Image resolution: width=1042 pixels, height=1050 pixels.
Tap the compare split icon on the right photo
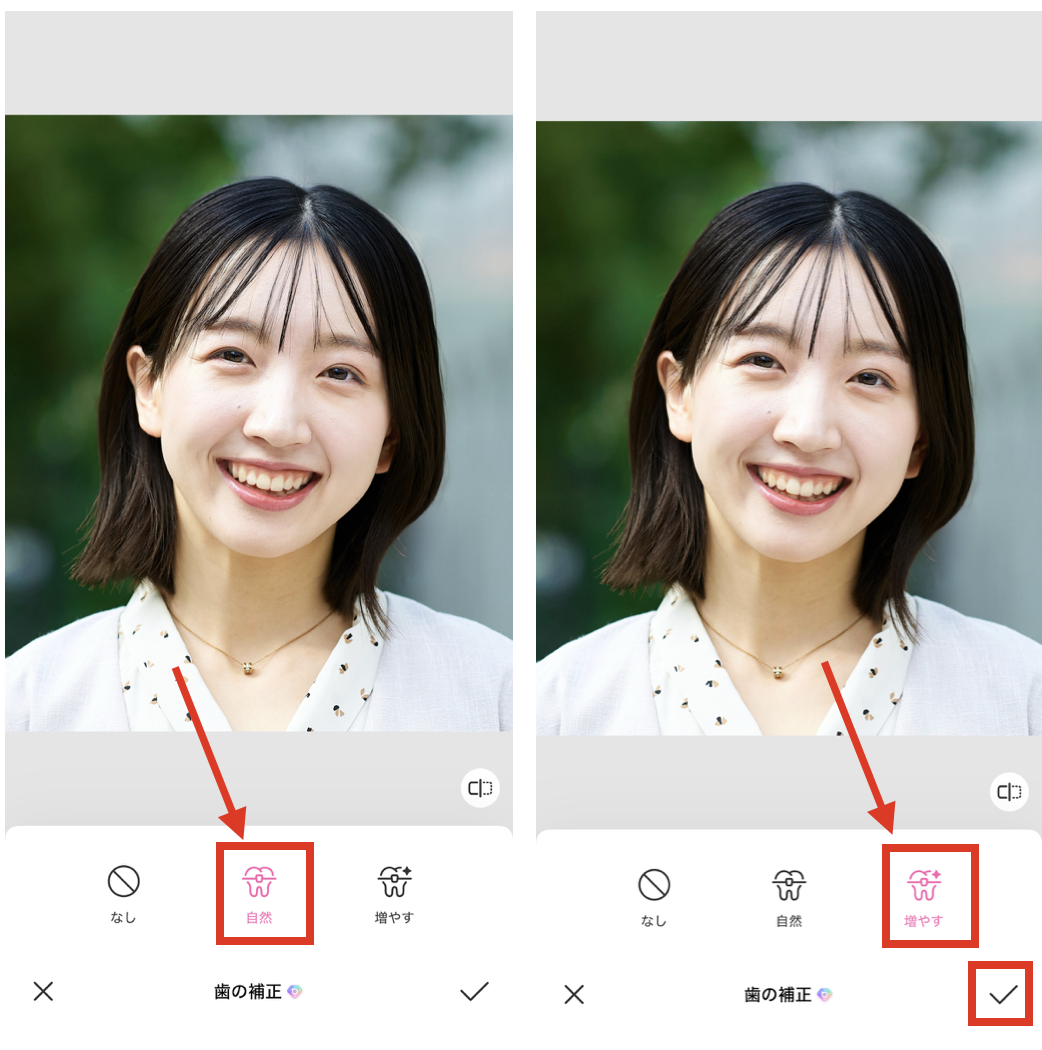(1008, 791)
